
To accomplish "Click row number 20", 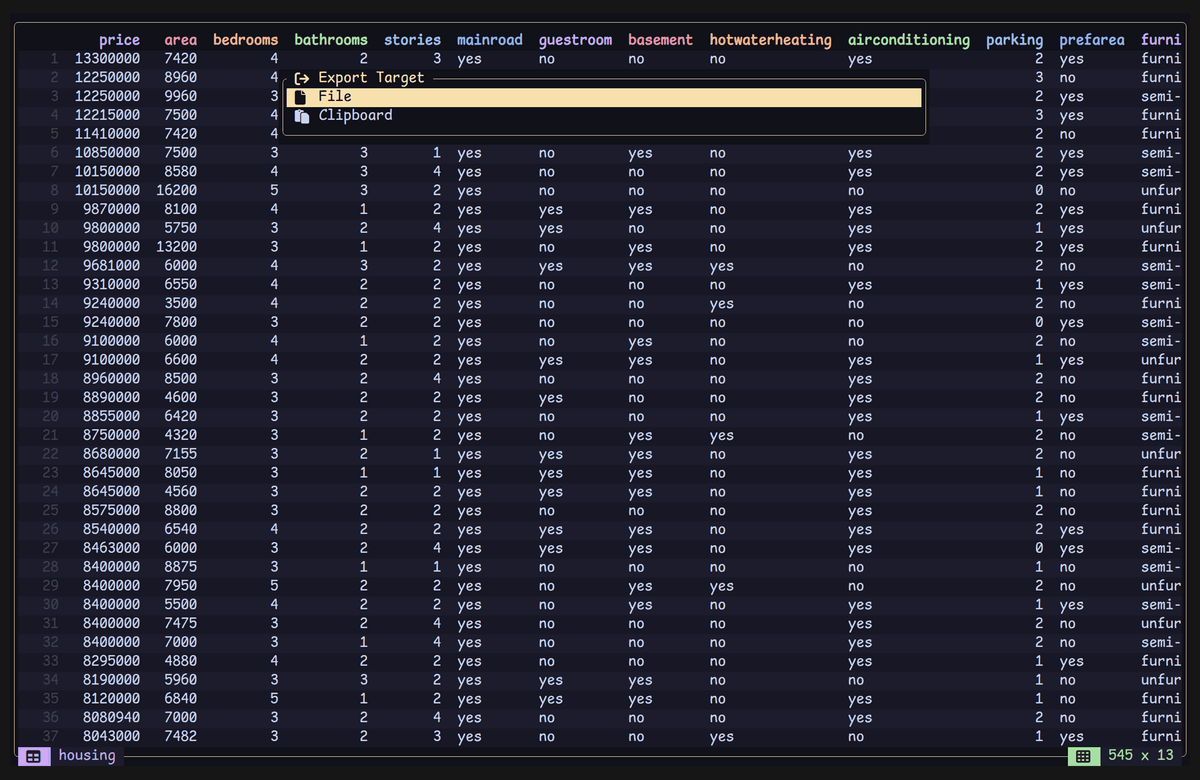I will 51,417.
